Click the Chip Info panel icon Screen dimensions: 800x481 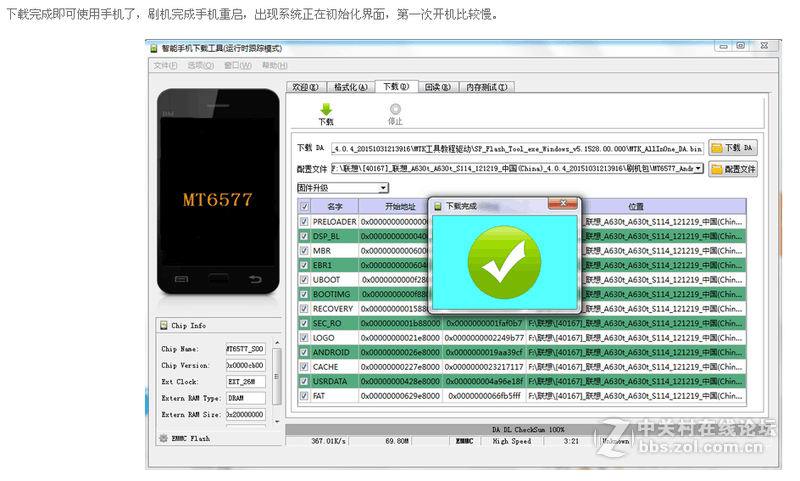(x=164, y=325)
